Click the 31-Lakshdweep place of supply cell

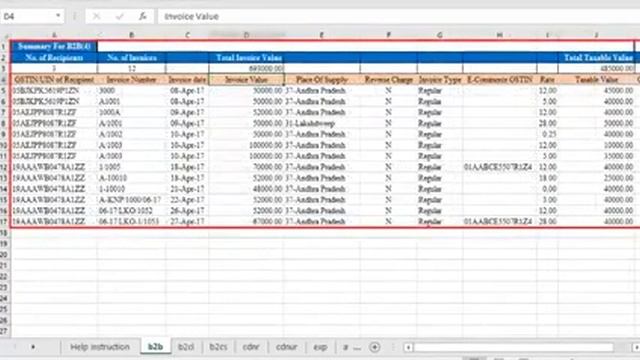(322, 123)
